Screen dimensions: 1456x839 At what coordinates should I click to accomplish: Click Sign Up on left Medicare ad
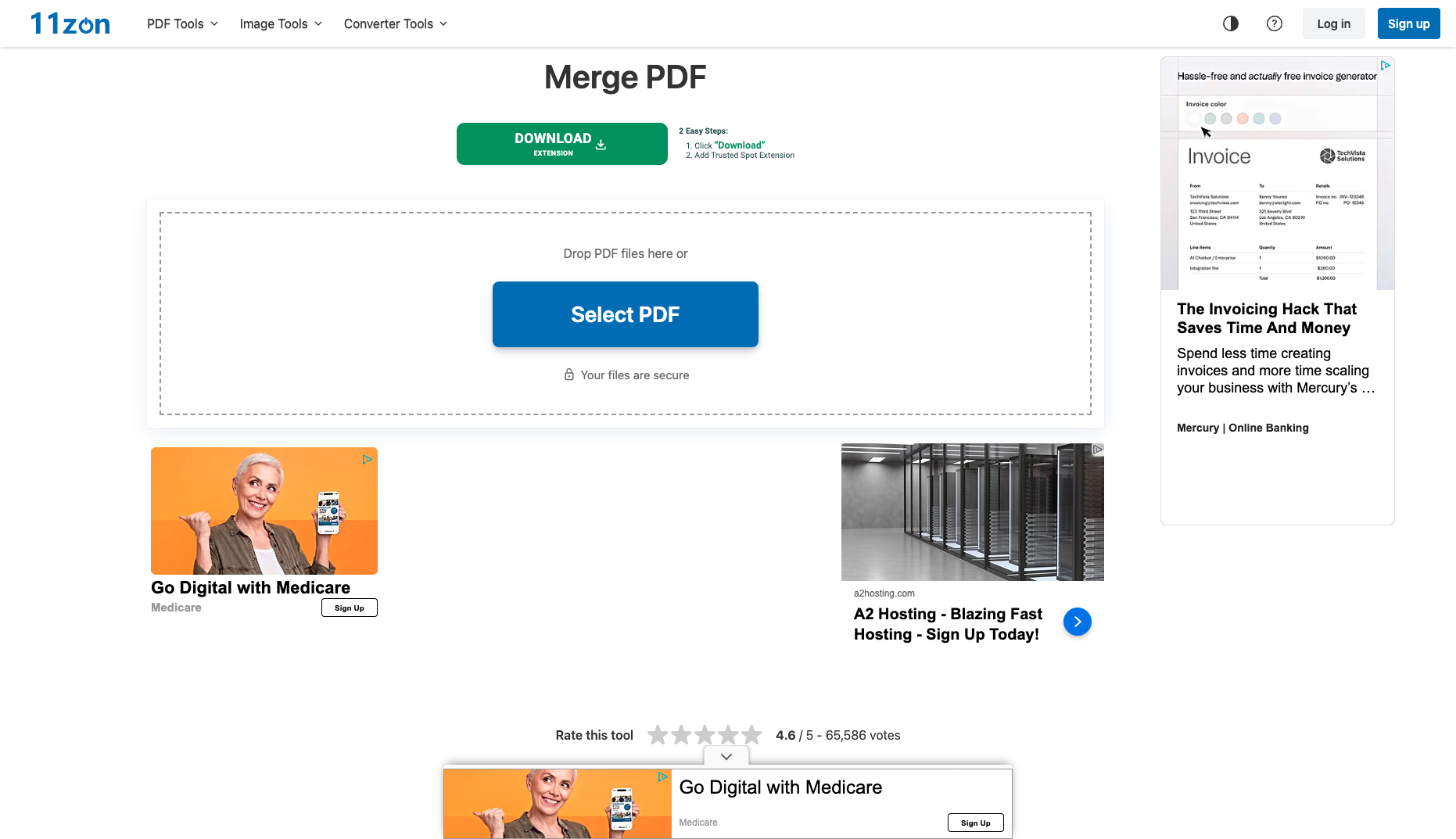point(350,608)
